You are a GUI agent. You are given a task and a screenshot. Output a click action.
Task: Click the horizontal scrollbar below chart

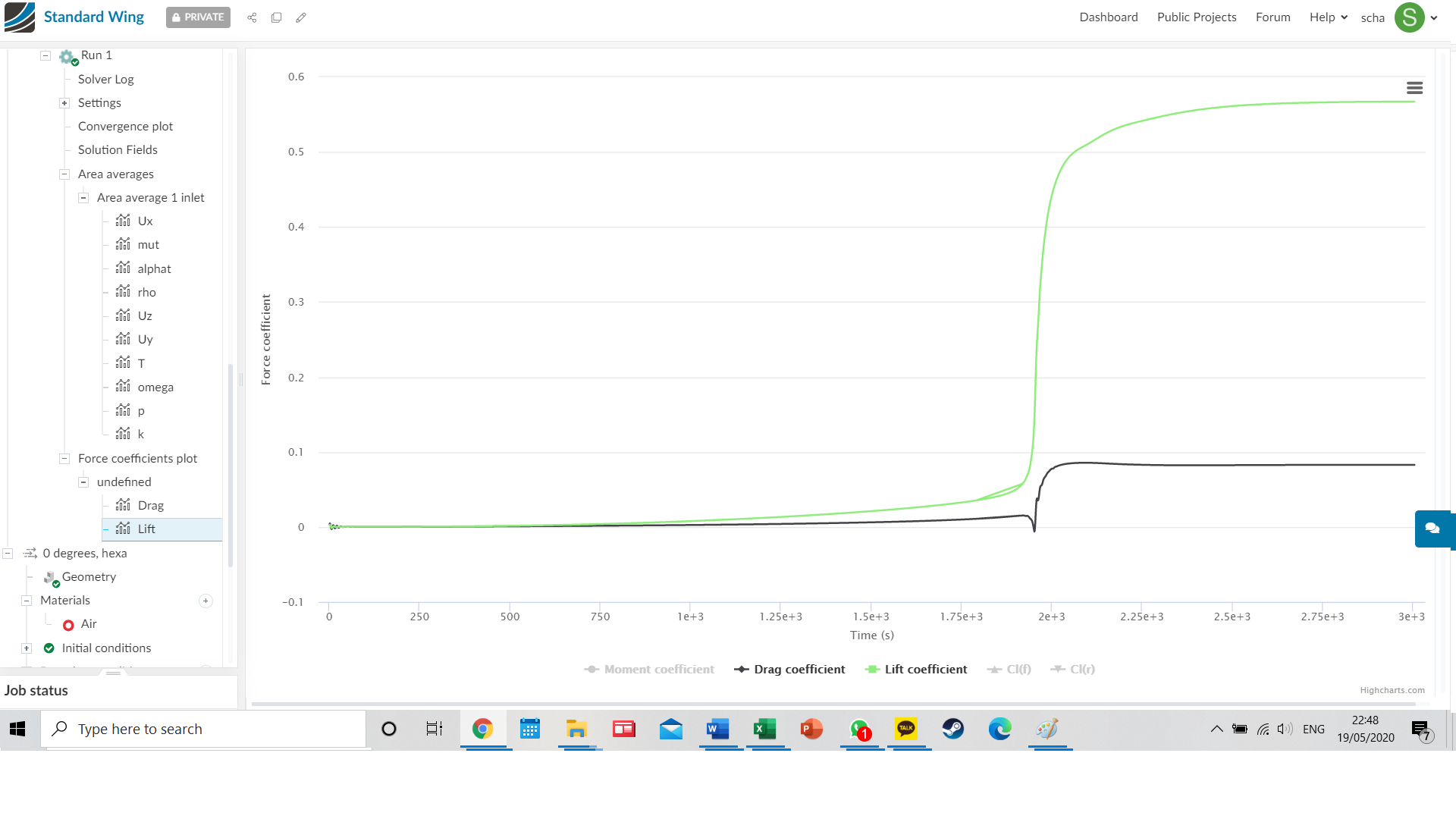click(833, 704)
